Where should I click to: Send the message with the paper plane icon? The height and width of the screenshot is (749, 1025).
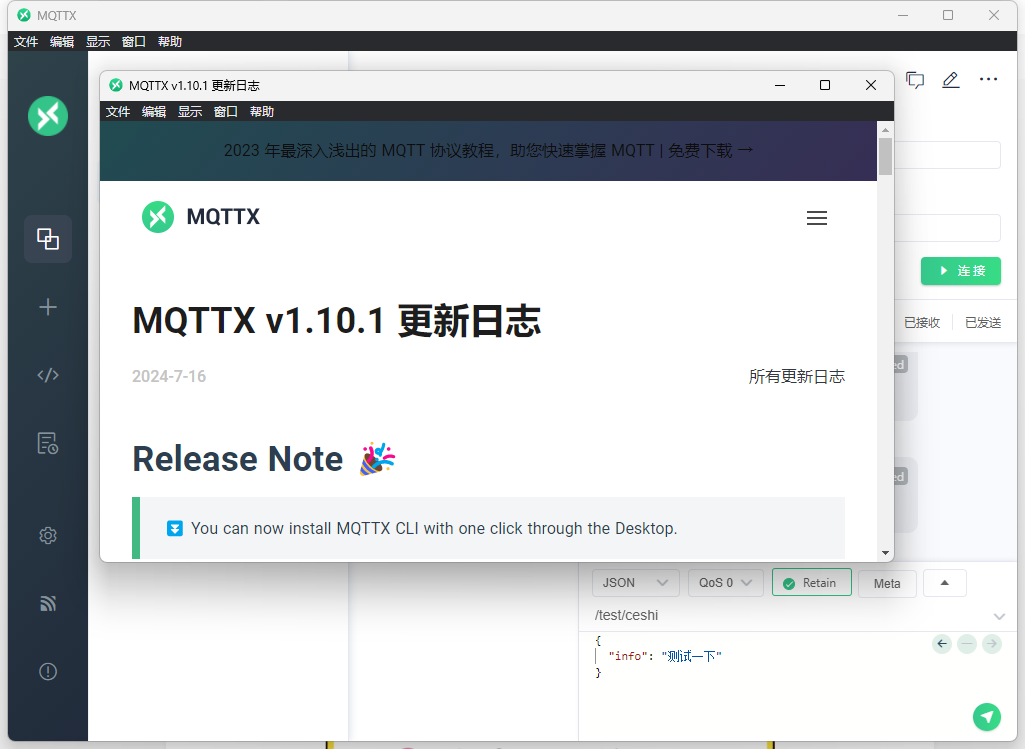987,717
